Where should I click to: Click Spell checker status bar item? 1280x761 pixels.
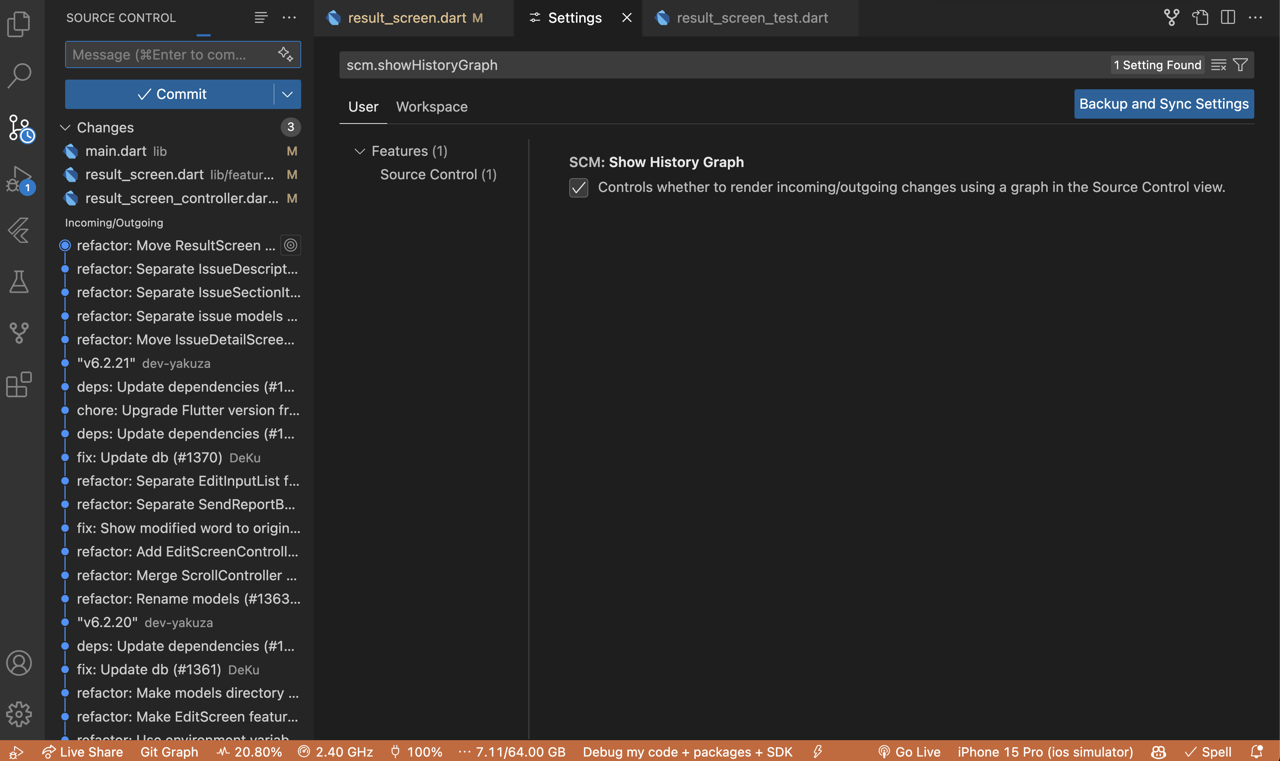coord(1208,752)
